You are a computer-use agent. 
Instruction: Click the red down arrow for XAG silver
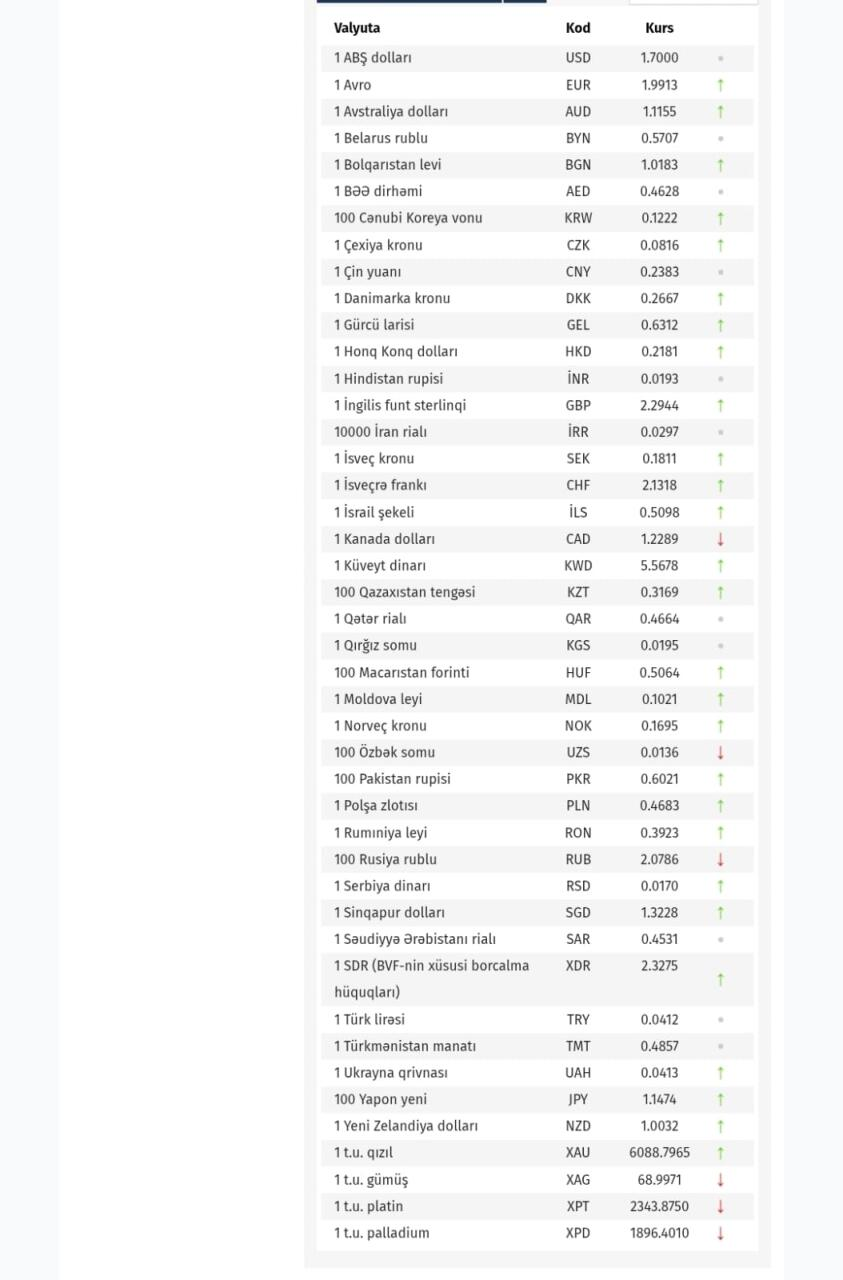tap(720, 1180)
